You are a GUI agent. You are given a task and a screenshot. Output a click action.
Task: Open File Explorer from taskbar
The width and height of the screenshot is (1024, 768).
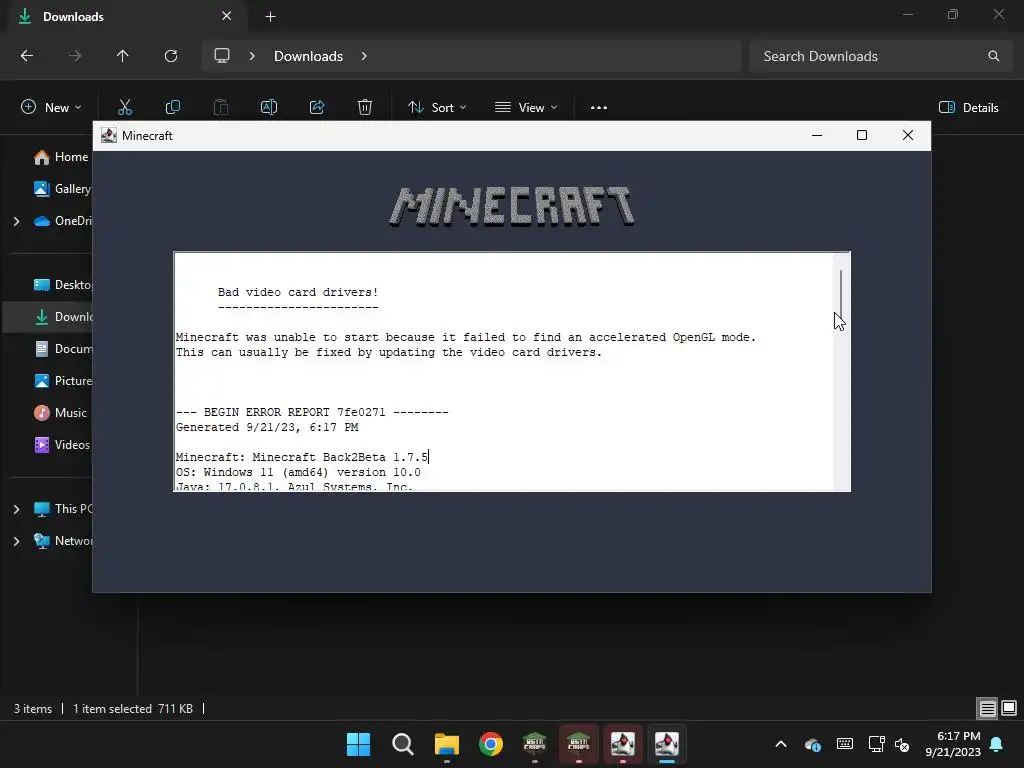pyautogui.click(x=447, y=744)
